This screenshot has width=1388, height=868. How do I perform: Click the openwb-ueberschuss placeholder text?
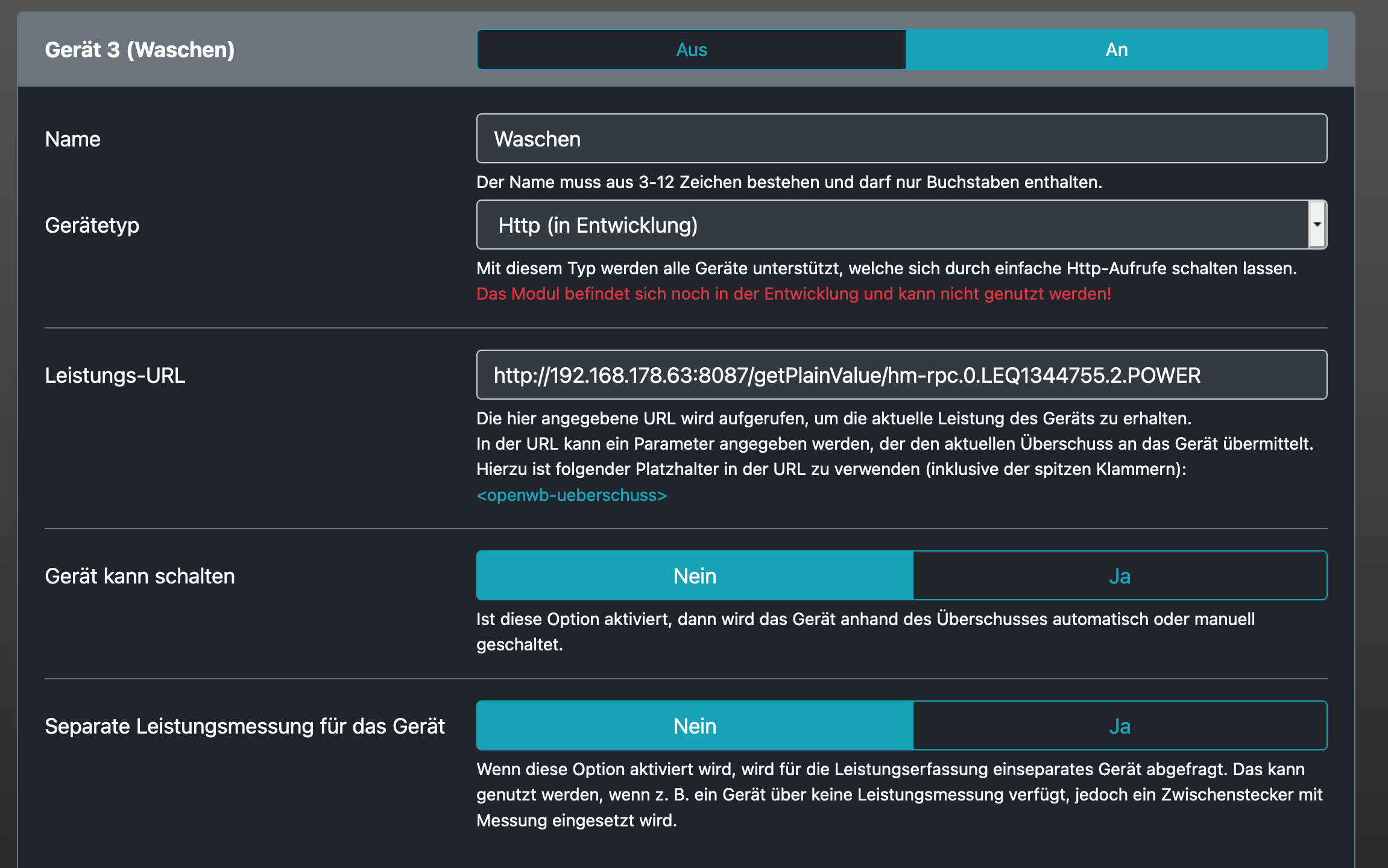571,495
